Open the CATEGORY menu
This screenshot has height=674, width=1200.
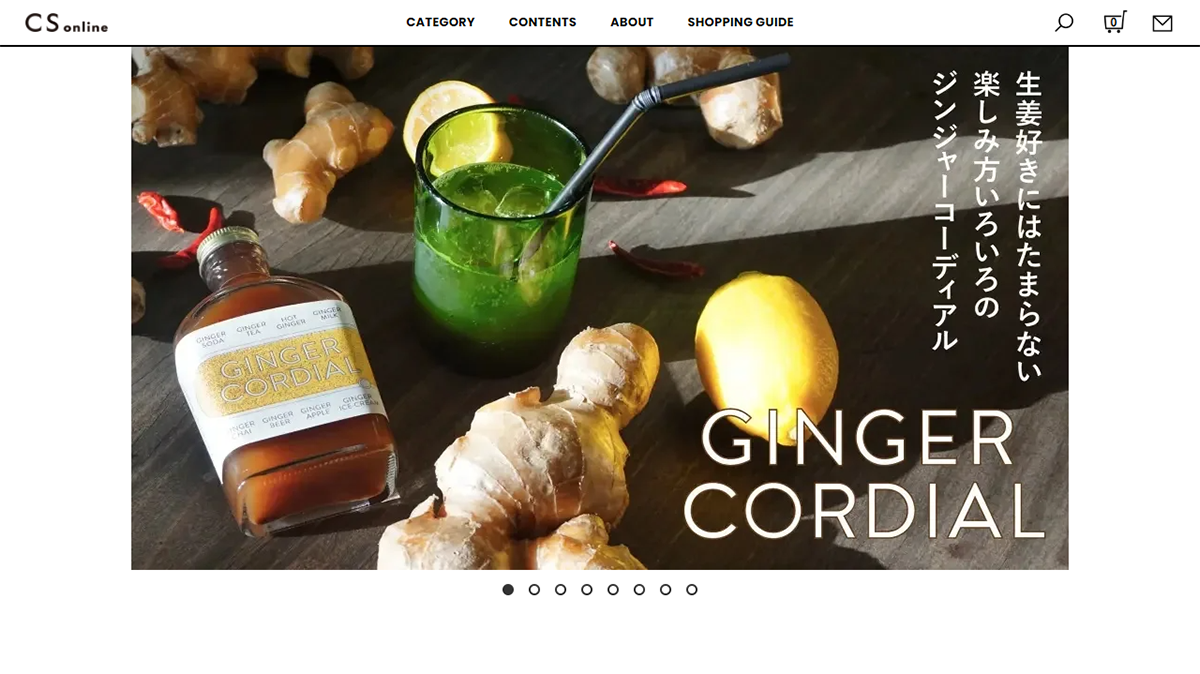pos(440,22)
